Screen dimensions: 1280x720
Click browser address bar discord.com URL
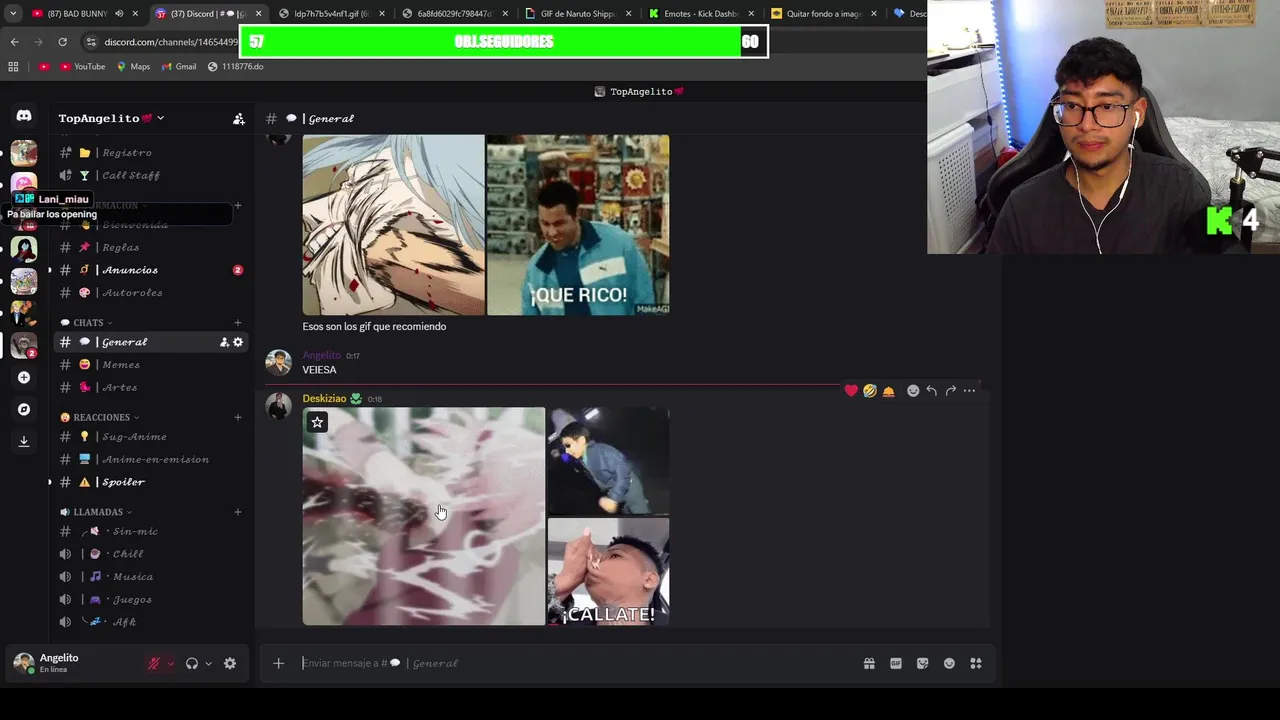(170, 42)
